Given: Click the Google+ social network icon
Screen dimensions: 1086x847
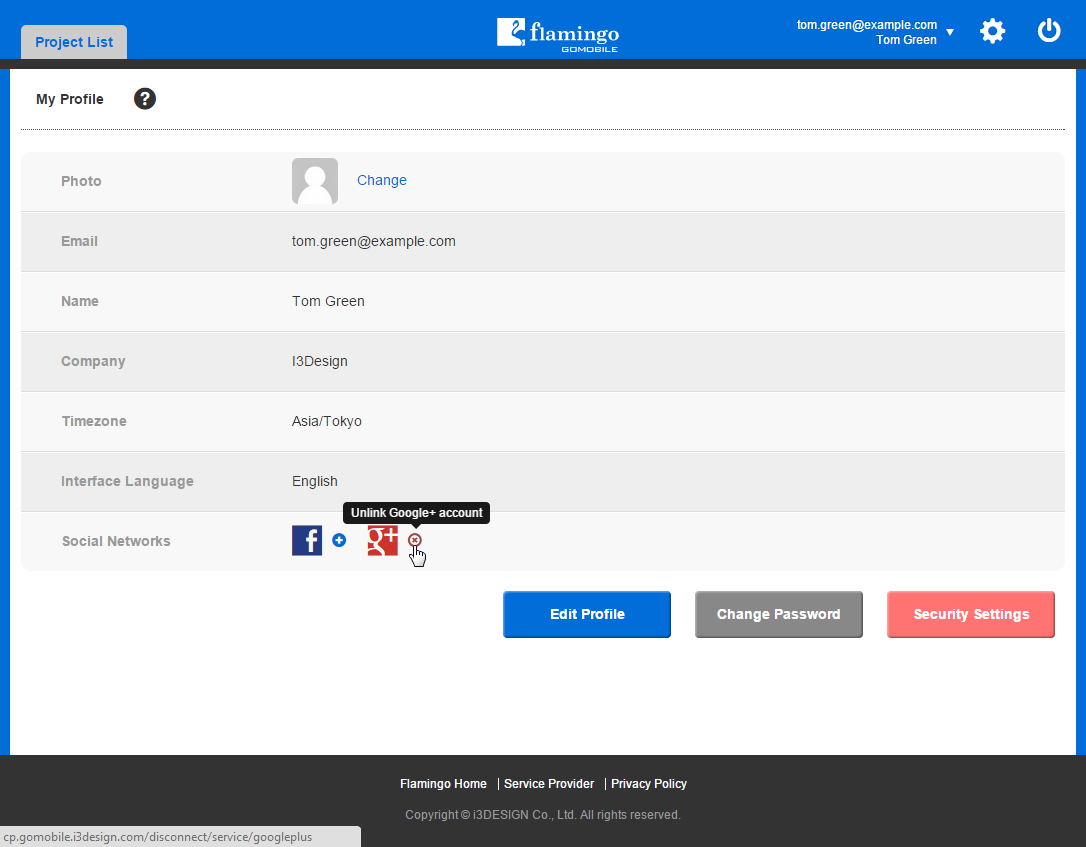Looking at the screenshot, I should 383,541.
